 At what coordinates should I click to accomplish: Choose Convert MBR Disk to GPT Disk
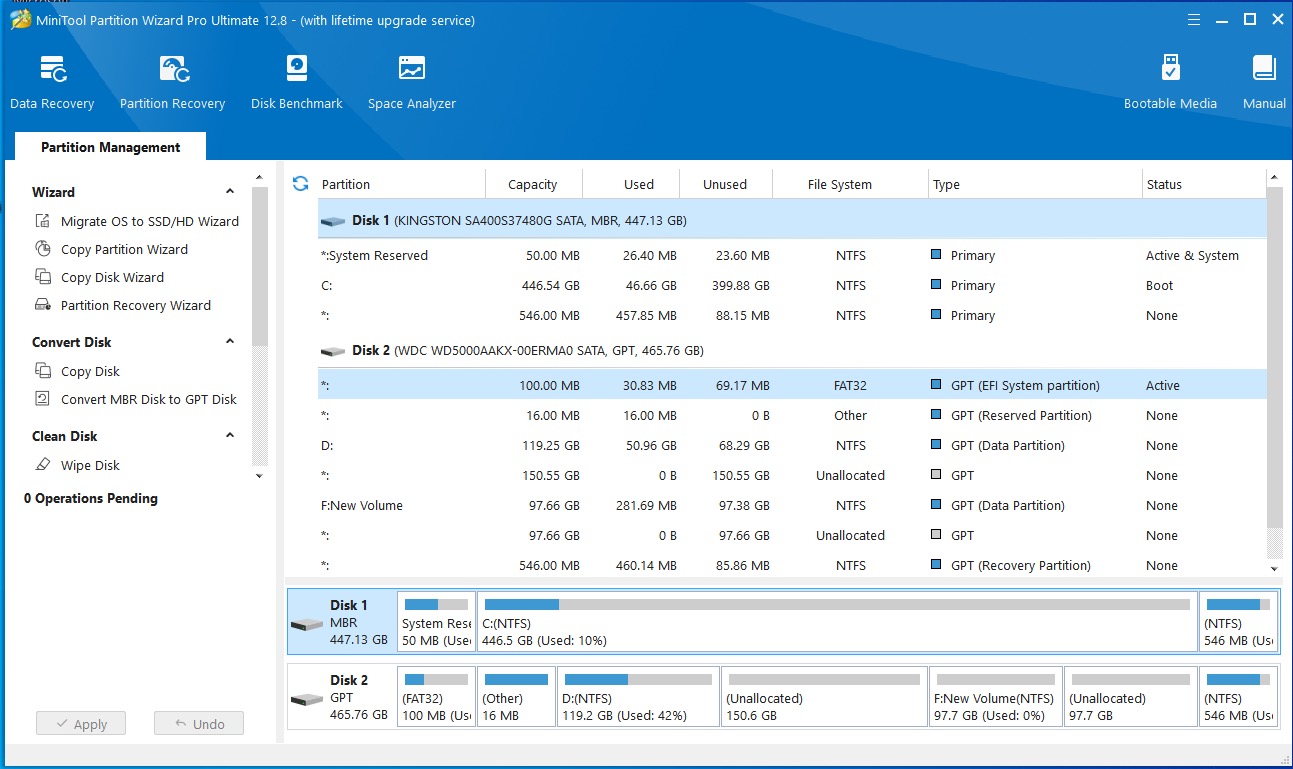pyautogui.click(x=148, y=399)
